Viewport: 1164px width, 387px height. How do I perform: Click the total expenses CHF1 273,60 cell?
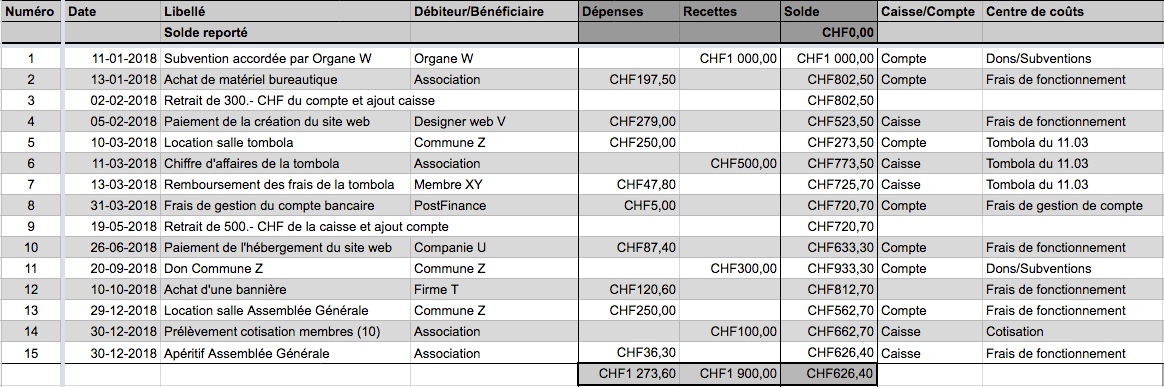coord(628,374)
